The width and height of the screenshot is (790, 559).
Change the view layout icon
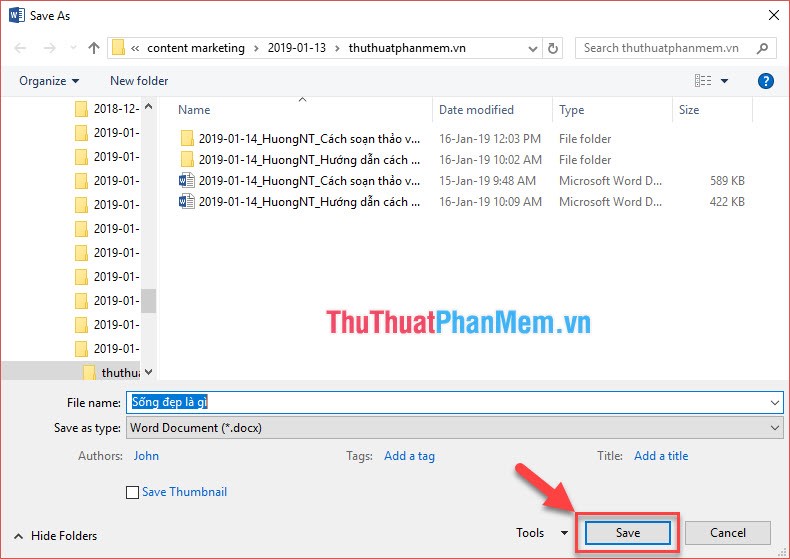point(703,81)
